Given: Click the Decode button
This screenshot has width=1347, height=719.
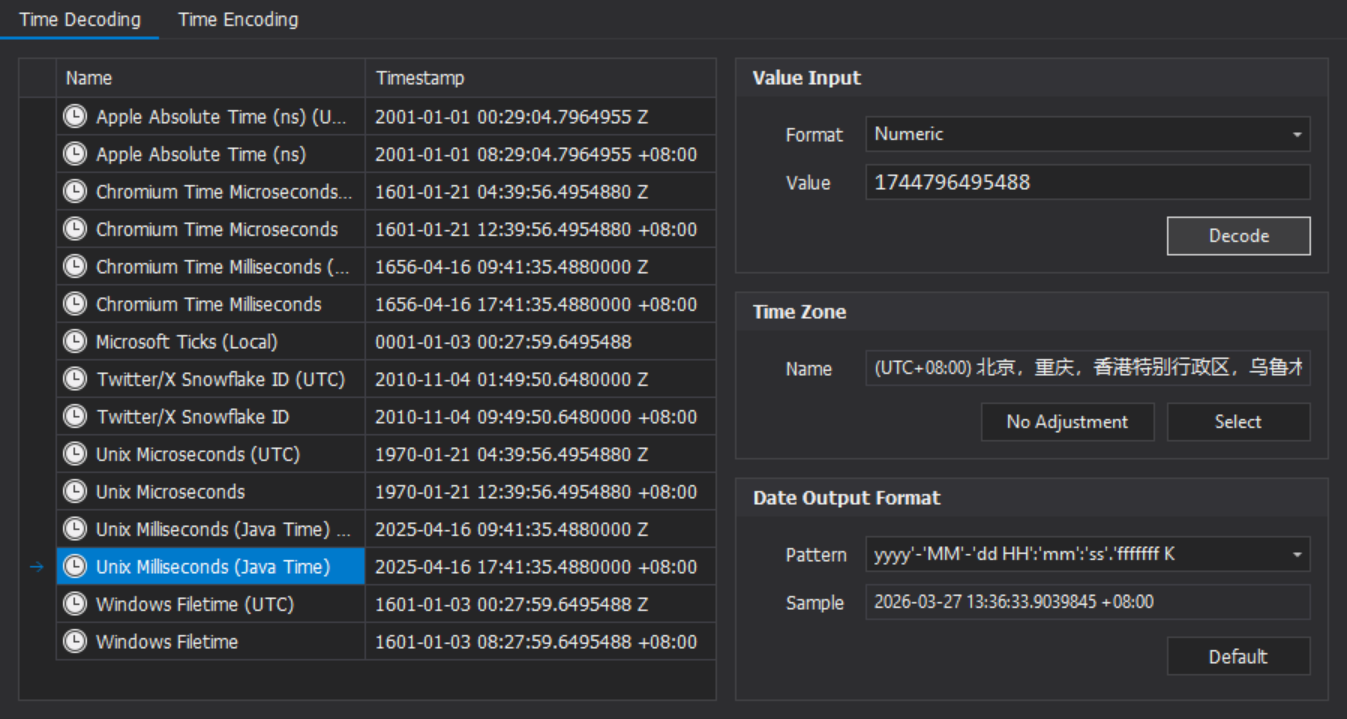Looking at the screenshot, I should click(x=1238, y=236).
